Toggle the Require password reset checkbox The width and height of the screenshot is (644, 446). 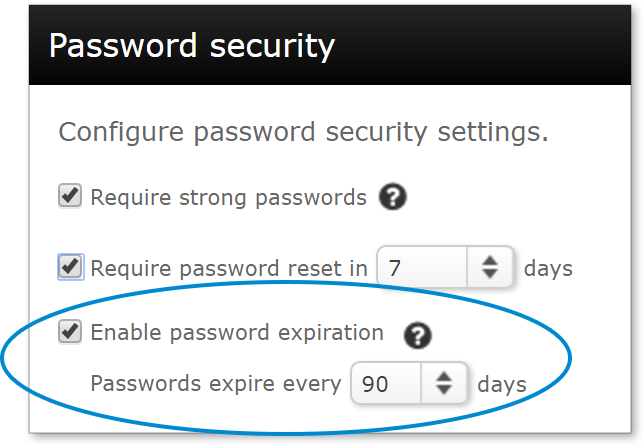pos(71,267)
